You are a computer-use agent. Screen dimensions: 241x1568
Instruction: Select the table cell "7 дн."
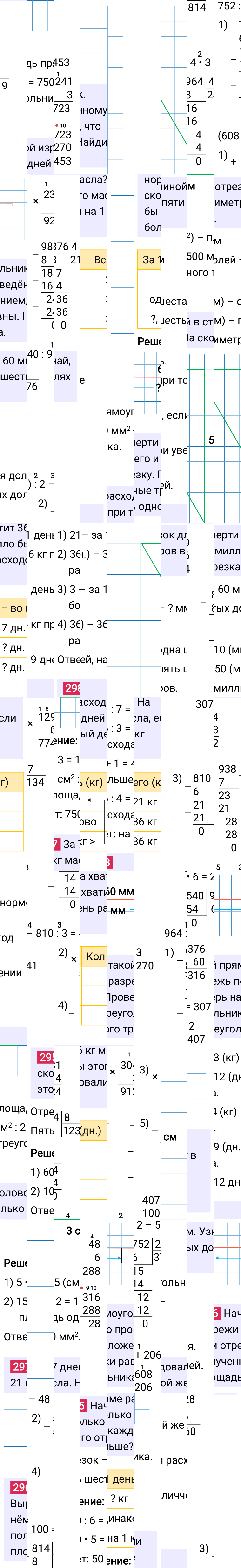[13, 628]
